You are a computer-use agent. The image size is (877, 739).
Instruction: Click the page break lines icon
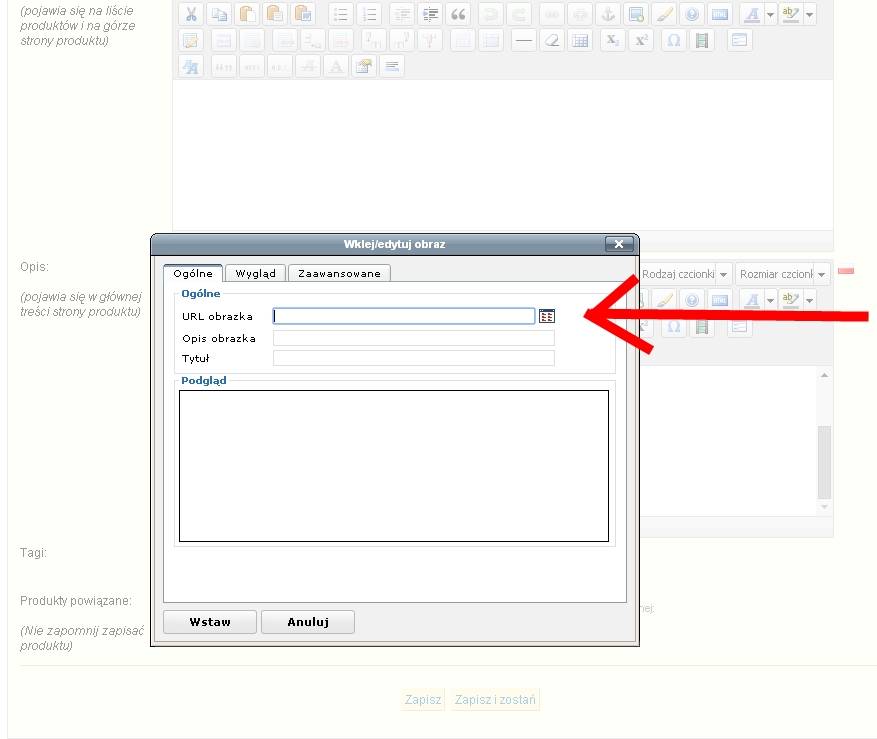pos(392,67)
